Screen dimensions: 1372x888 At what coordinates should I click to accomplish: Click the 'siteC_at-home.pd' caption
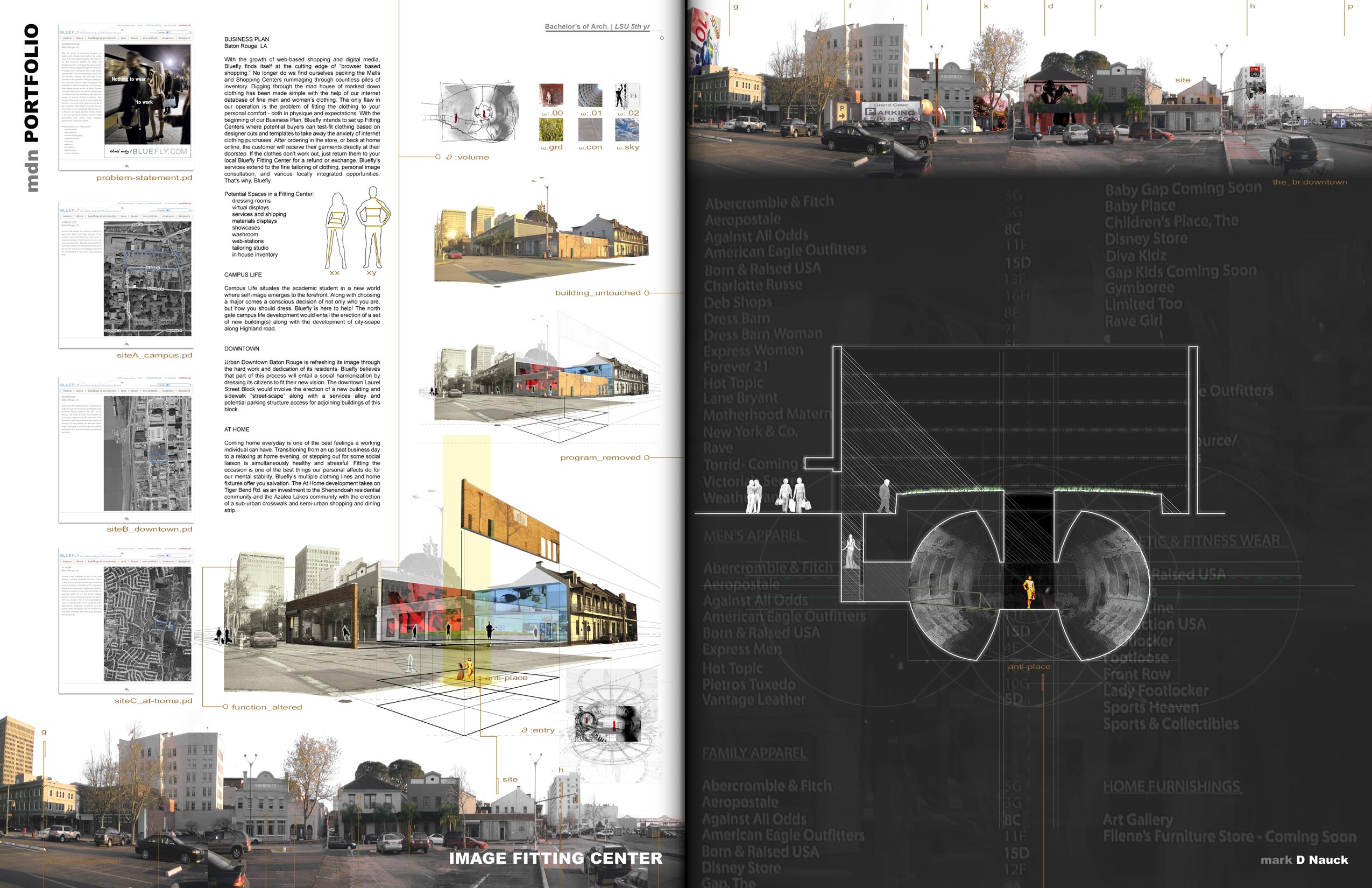tap(153, 701)
